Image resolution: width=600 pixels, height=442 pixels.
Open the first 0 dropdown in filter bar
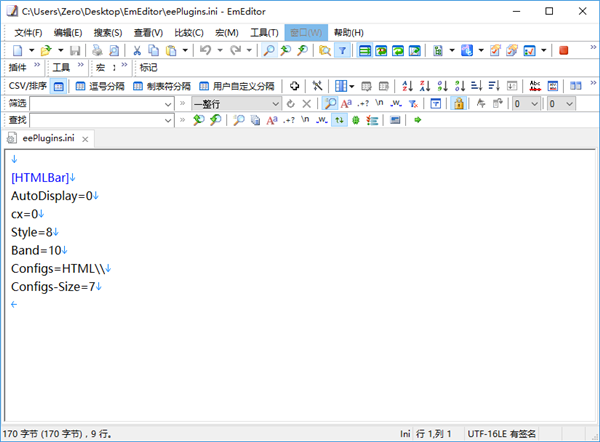526,104
